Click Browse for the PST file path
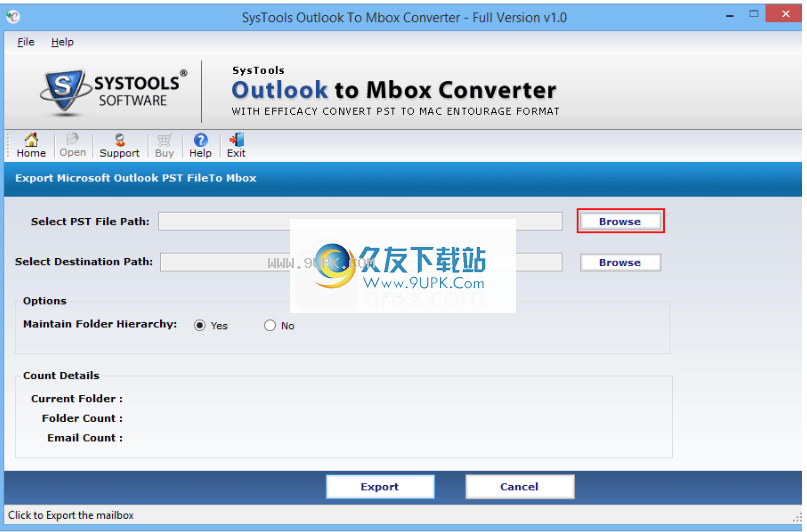The height and width of the screenshot is (532, 807). click(x=620, y=221)
